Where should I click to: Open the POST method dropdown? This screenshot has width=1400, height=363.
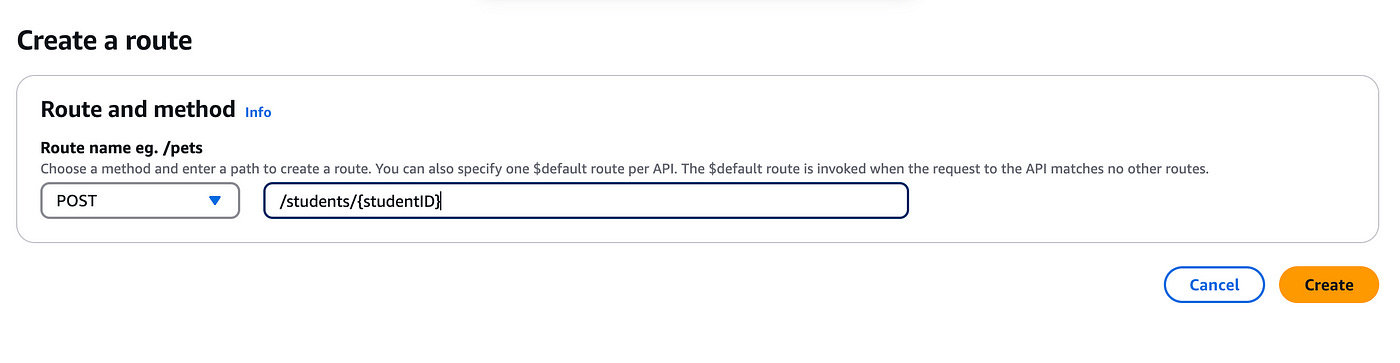140,200
